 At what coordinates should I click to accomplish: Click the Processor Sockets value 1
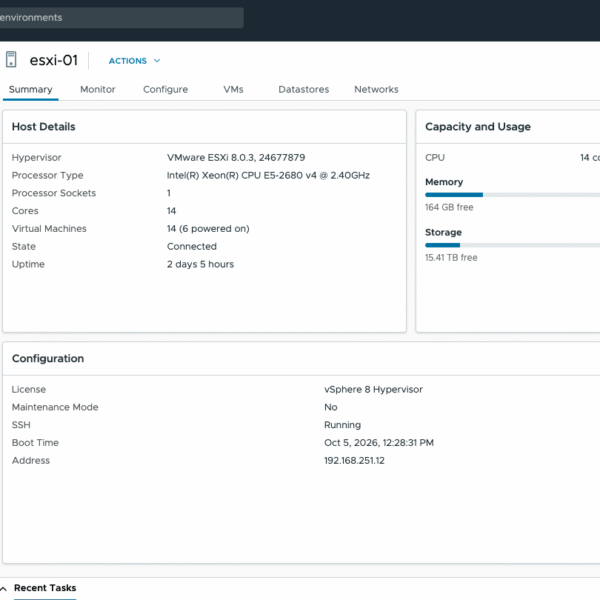pyautogui.click(x=169, y=193)
